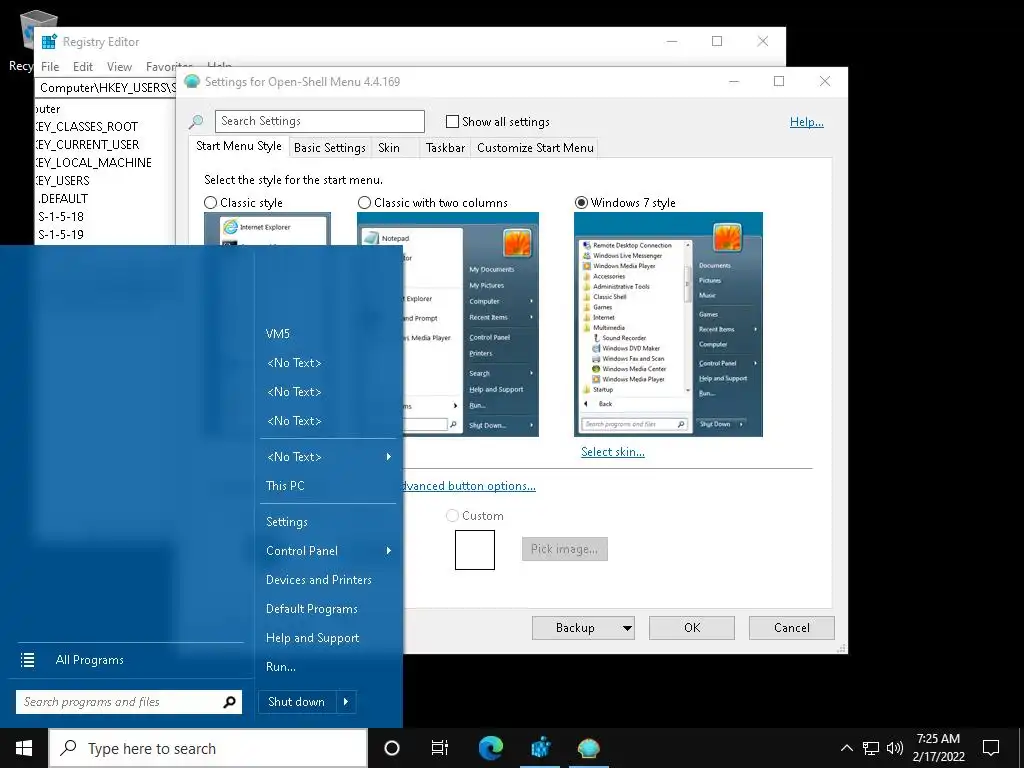
Task: Click the Pick image button
Action: [564, 549]
